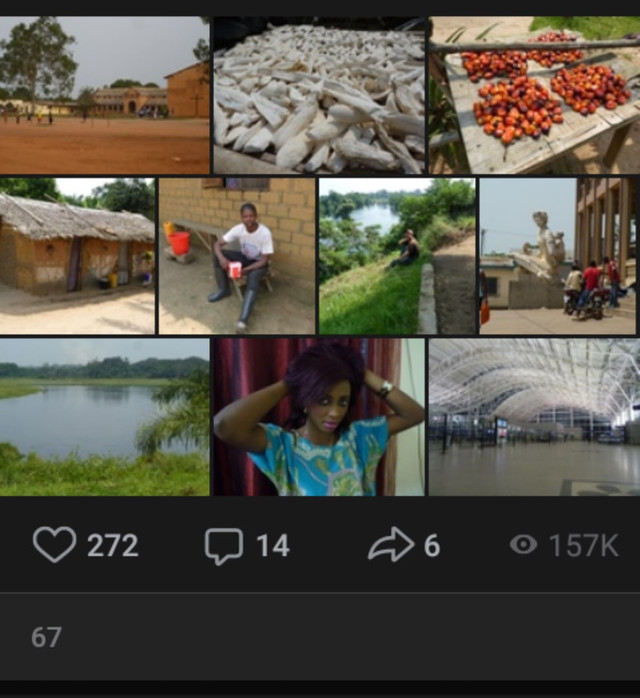This screenshot has height=698, width=640.
Task: Like the post with the heart icon
Action: (x=54, y=545)
